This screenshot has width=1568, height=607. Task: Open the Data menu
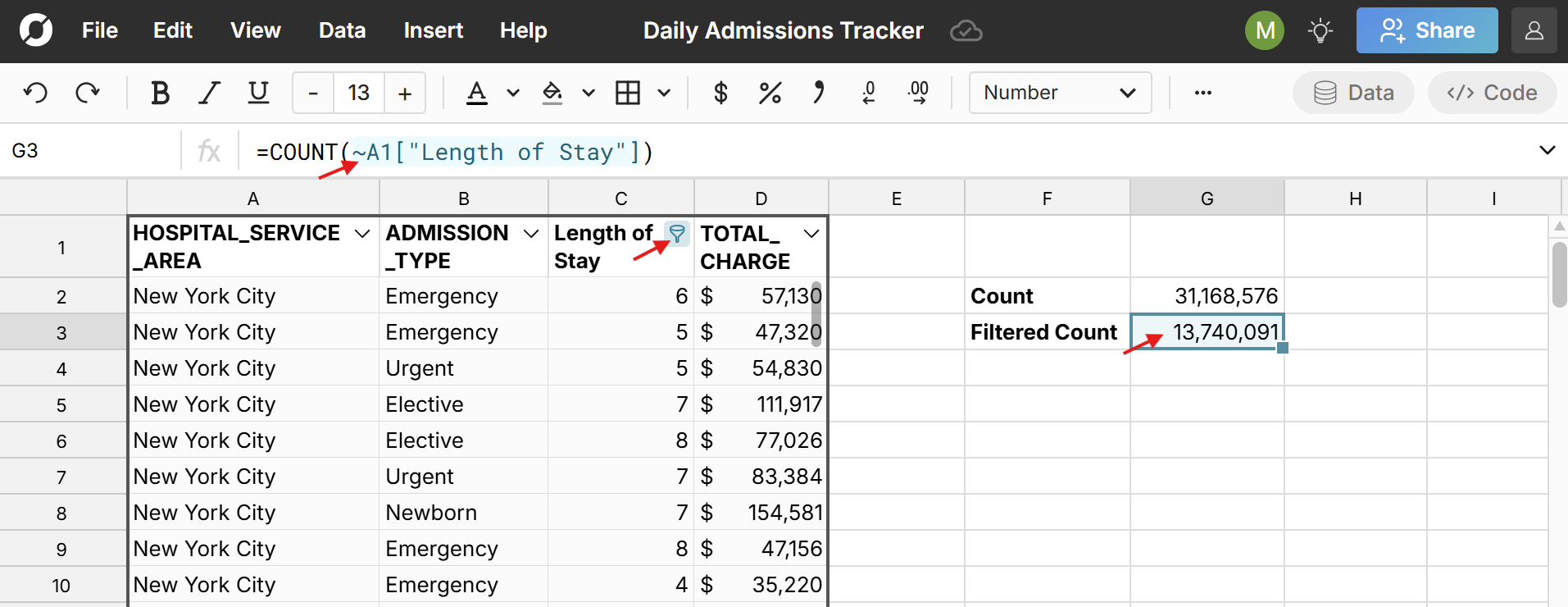point(342,30)
